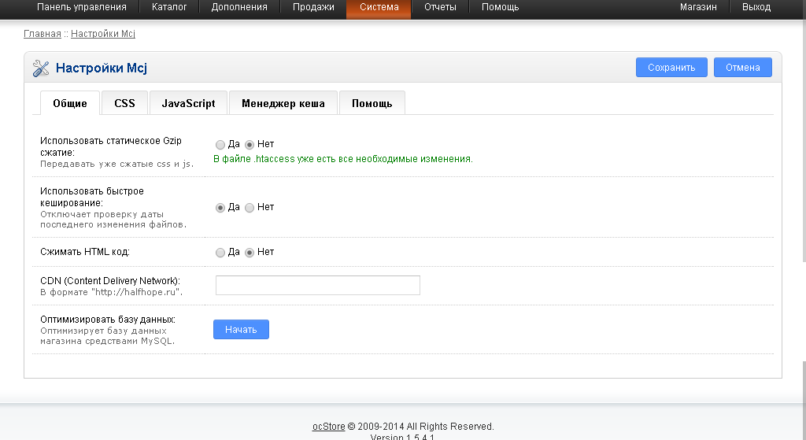Select Нет for быстрое кеширование
This screenshot has width=806, height=440.
[249, 208]
